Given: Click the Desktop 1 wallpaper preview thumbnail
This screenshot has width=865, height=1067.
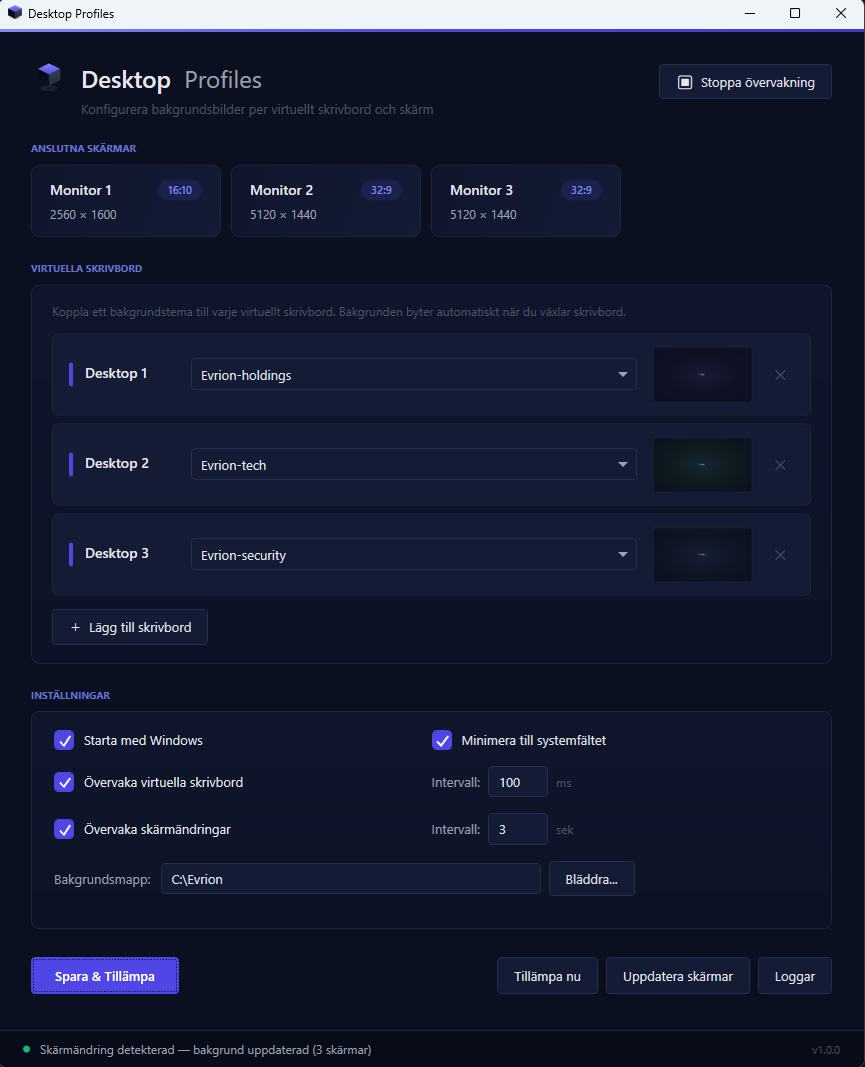Looking at the screenshot, I should pyautogui.click(x=702, y=375).
